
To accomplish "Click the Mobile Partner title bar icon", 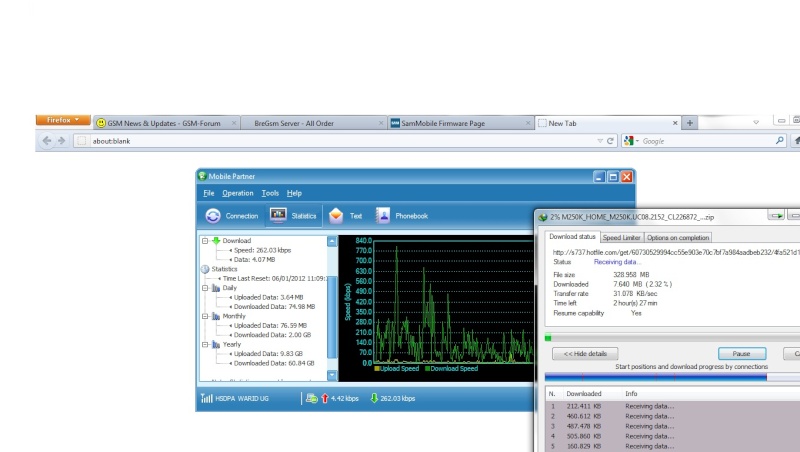I will tap(202, 176).
